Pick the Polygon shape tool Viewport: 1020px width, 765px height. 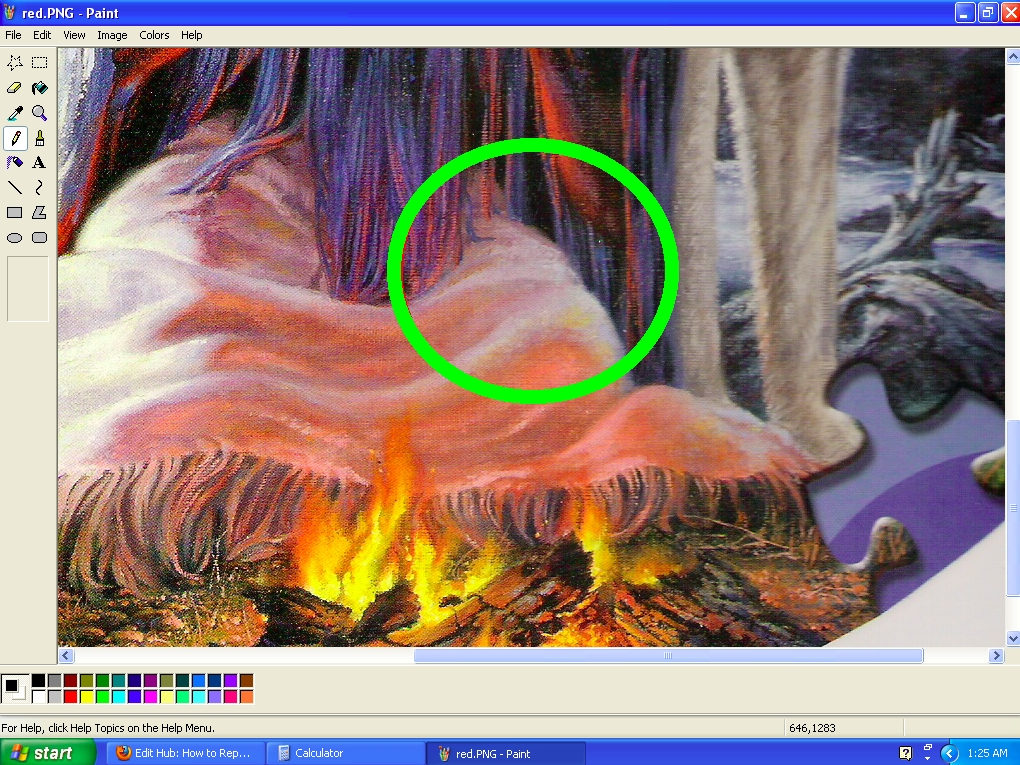(40, 213)
